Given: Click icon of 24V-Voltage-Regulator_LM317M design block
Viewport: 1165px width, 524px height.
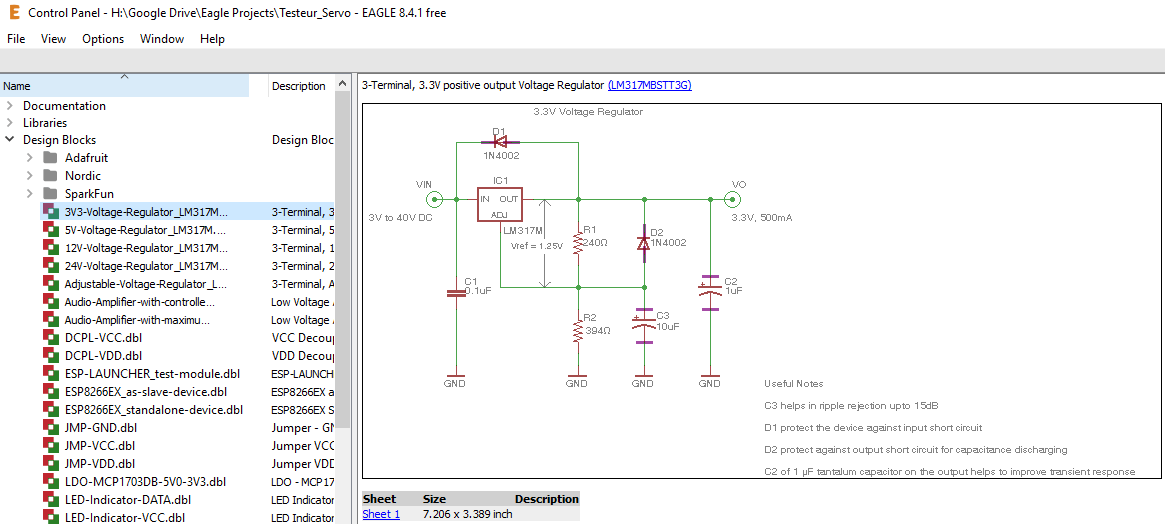Looking at the screenshot, I should coord(51,265).
